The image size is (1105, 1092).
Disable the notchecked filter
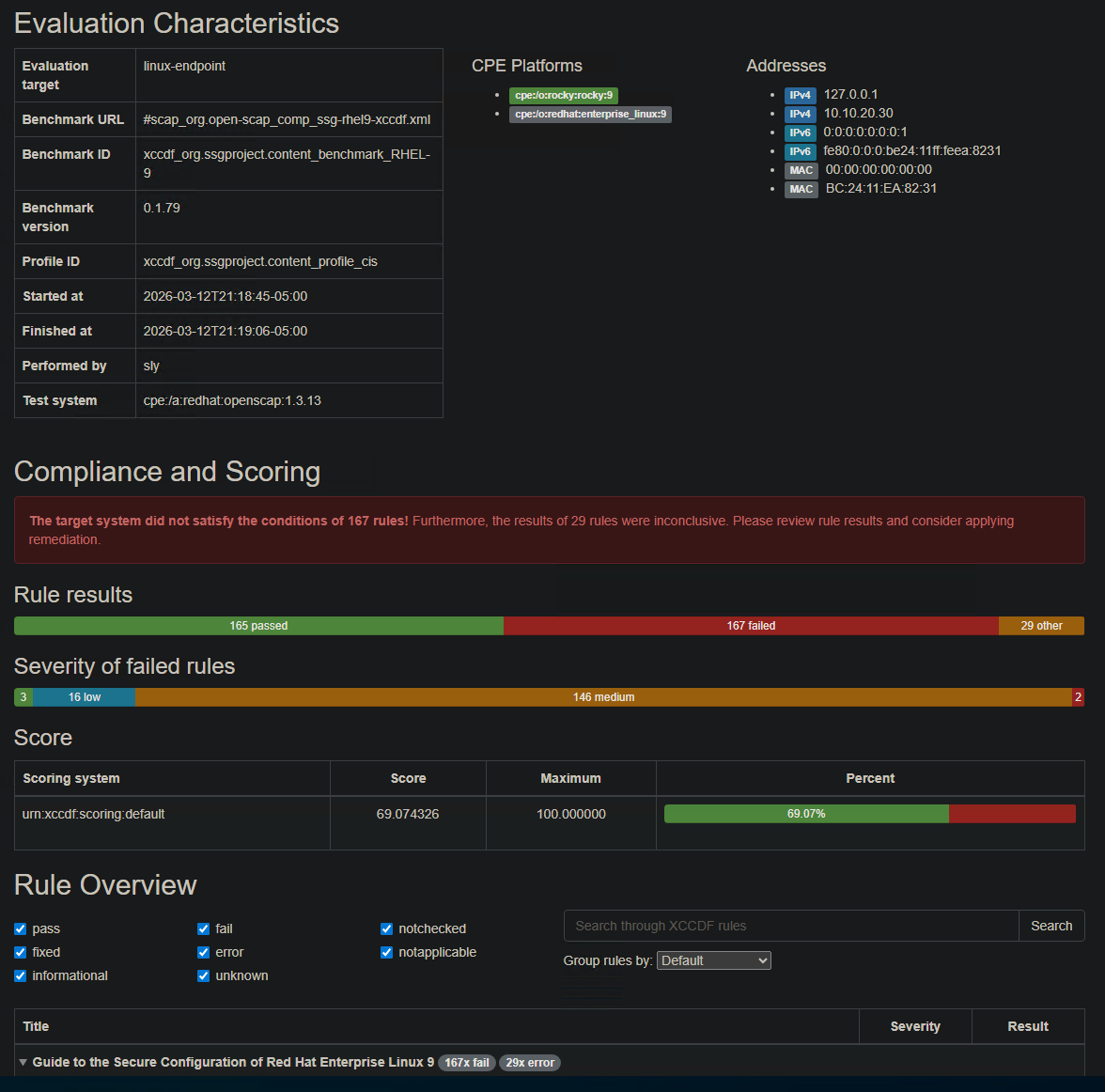[386, 928]
